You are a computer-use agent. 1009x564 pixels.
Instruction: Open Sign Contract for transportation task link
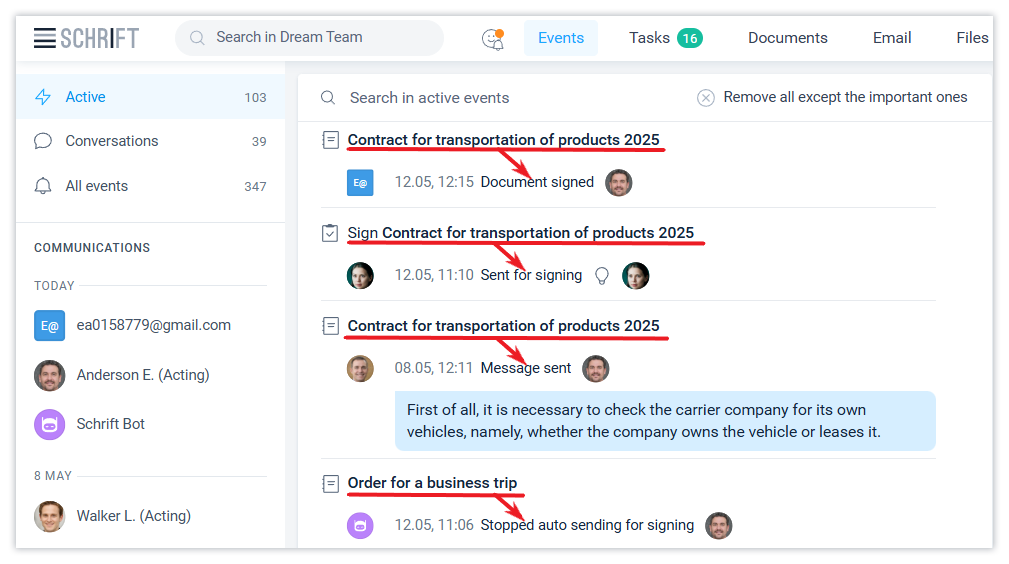click(520, 233)
